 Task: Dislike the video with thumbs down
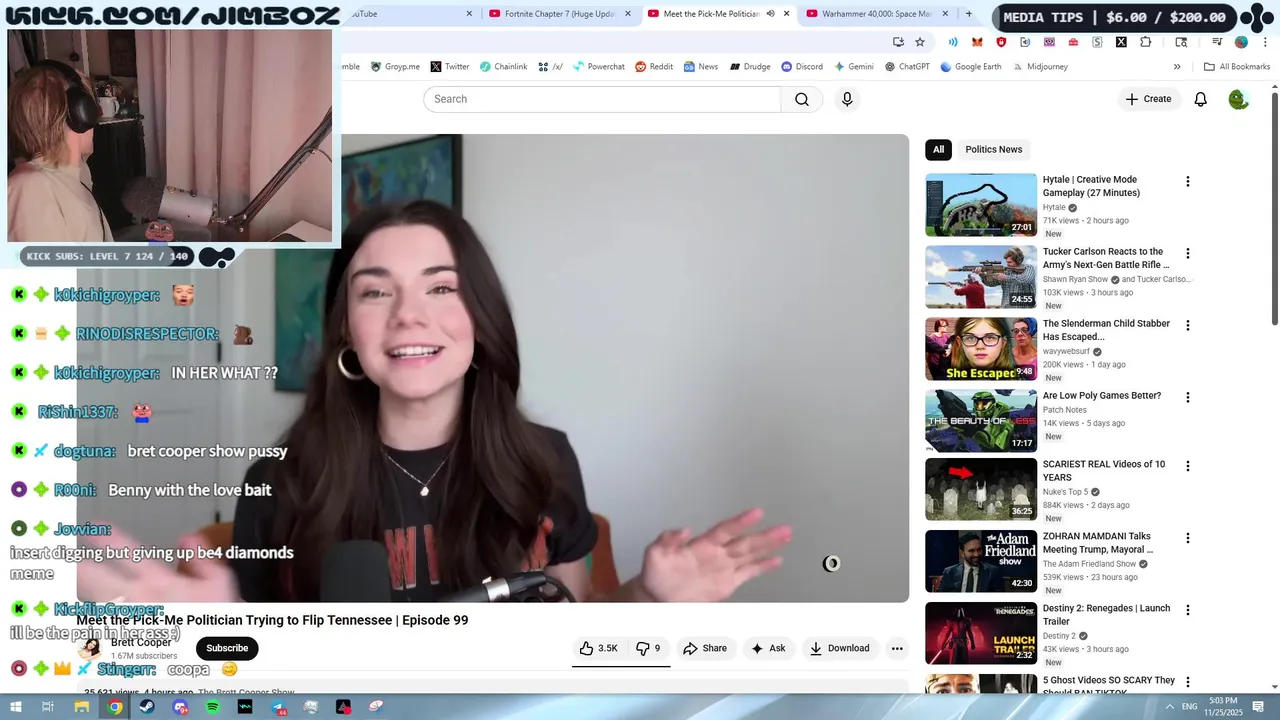click(x=648, y=648)
